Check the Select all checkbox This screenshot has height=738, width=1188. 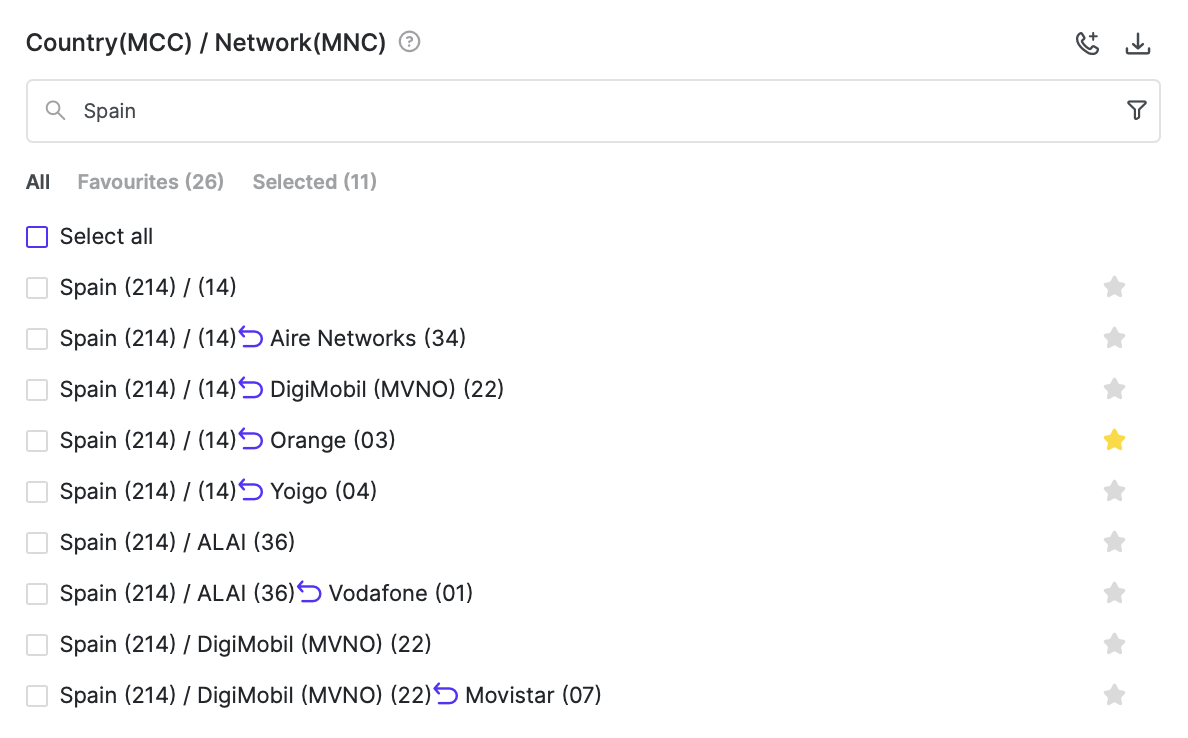37,237
